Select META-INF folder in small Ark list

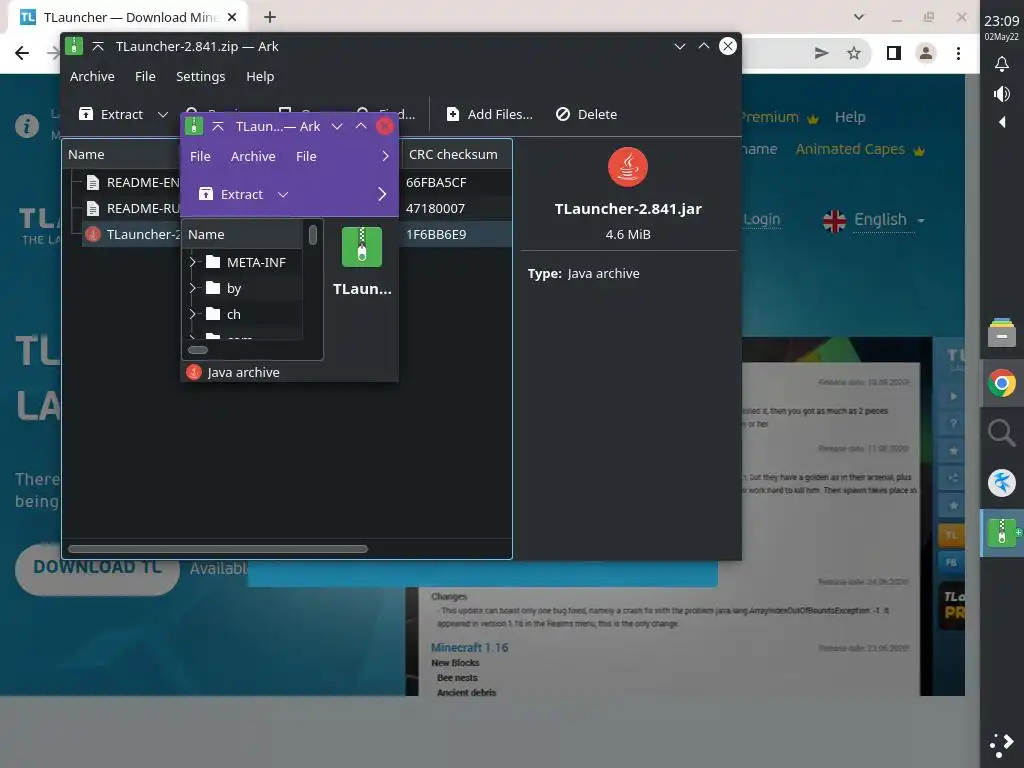click(245, 263)
